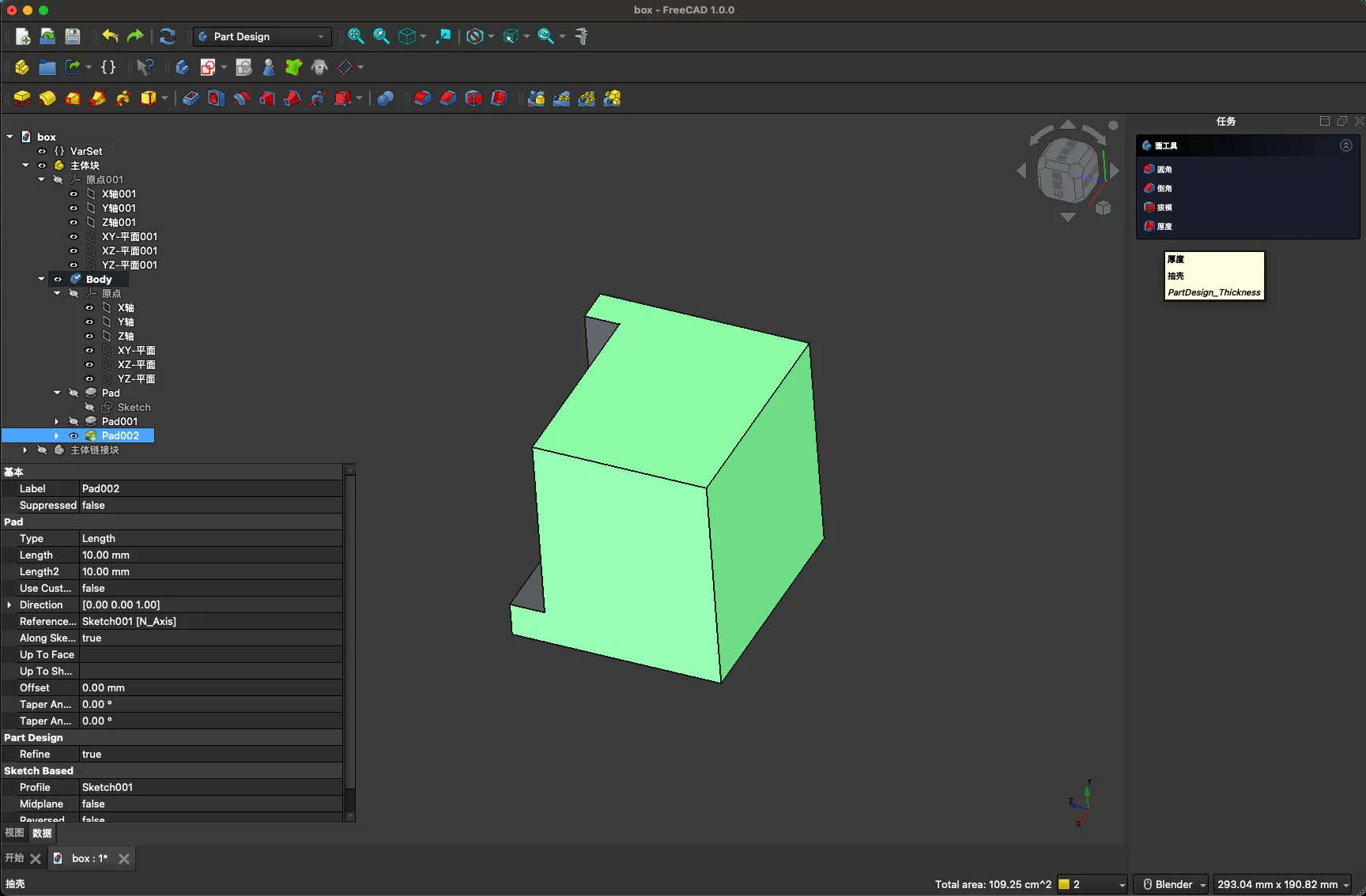This screenshot has width=1366, height=896.
Task: Click the Fit All view icon
Action: pos(356,36)
